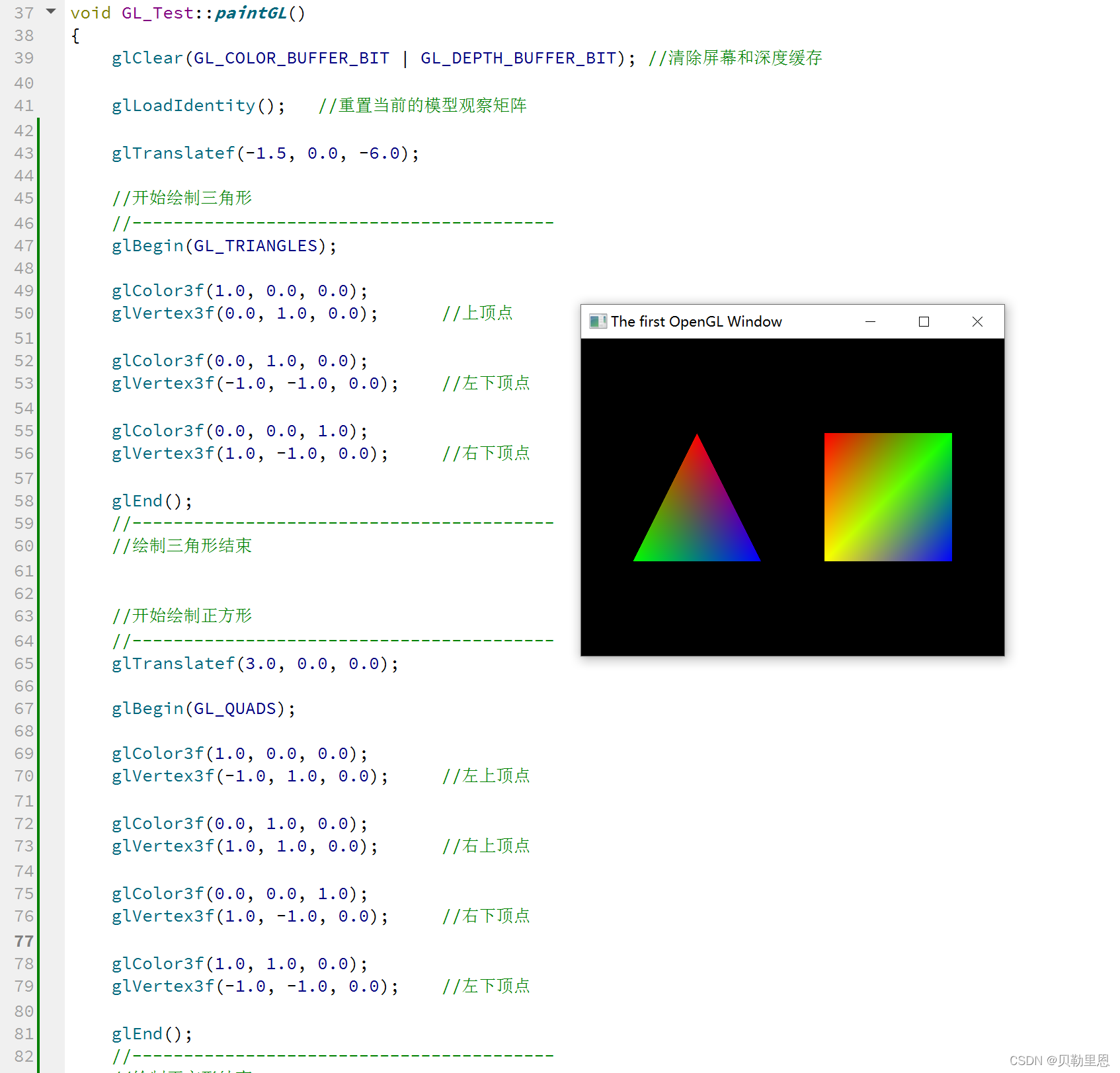Click glVertex3f on line 70
The width and height of the screenshot is (1120, 1073).
click(250, 776)
